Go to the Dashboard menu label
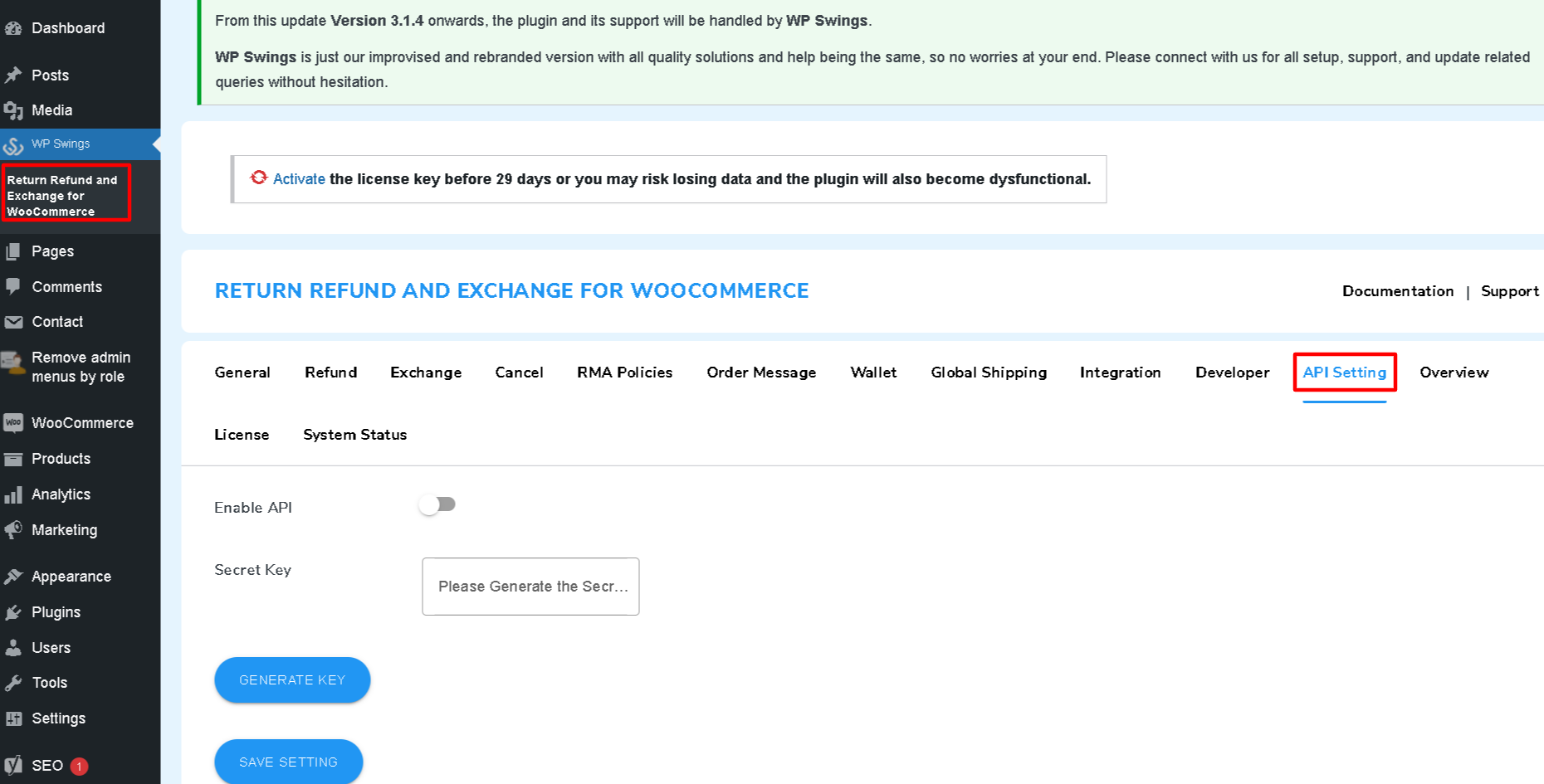 (x=68, y=28)
